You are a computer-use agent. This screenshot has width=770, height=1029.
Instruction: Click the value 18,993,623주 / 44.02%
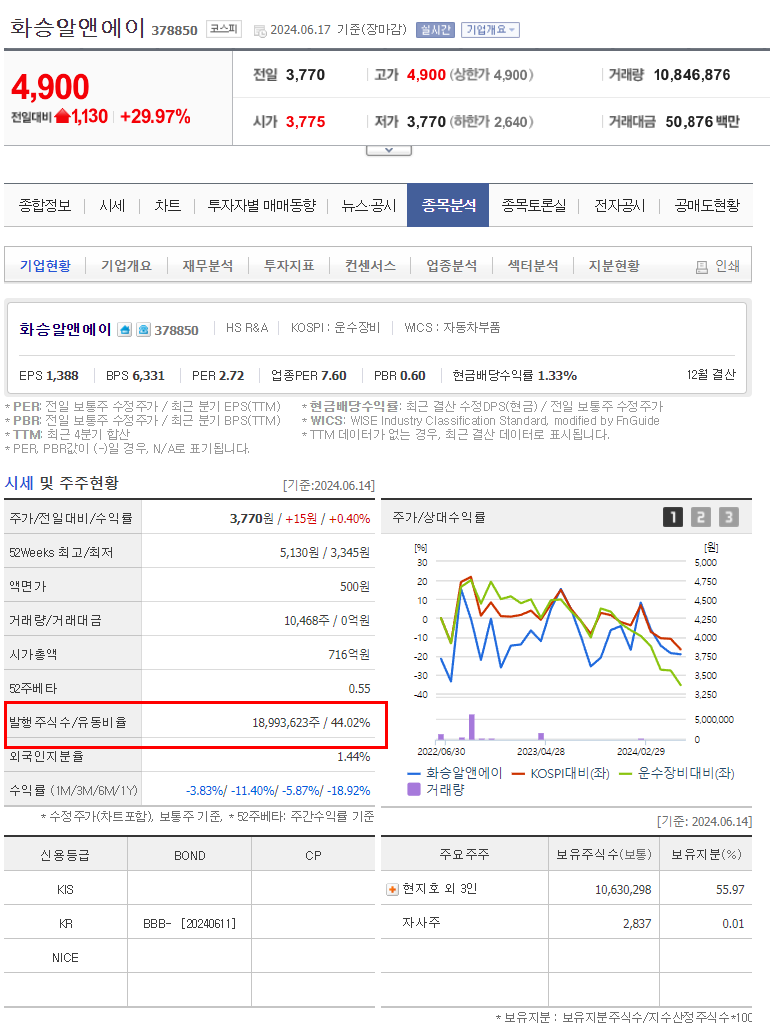(311, 723)
